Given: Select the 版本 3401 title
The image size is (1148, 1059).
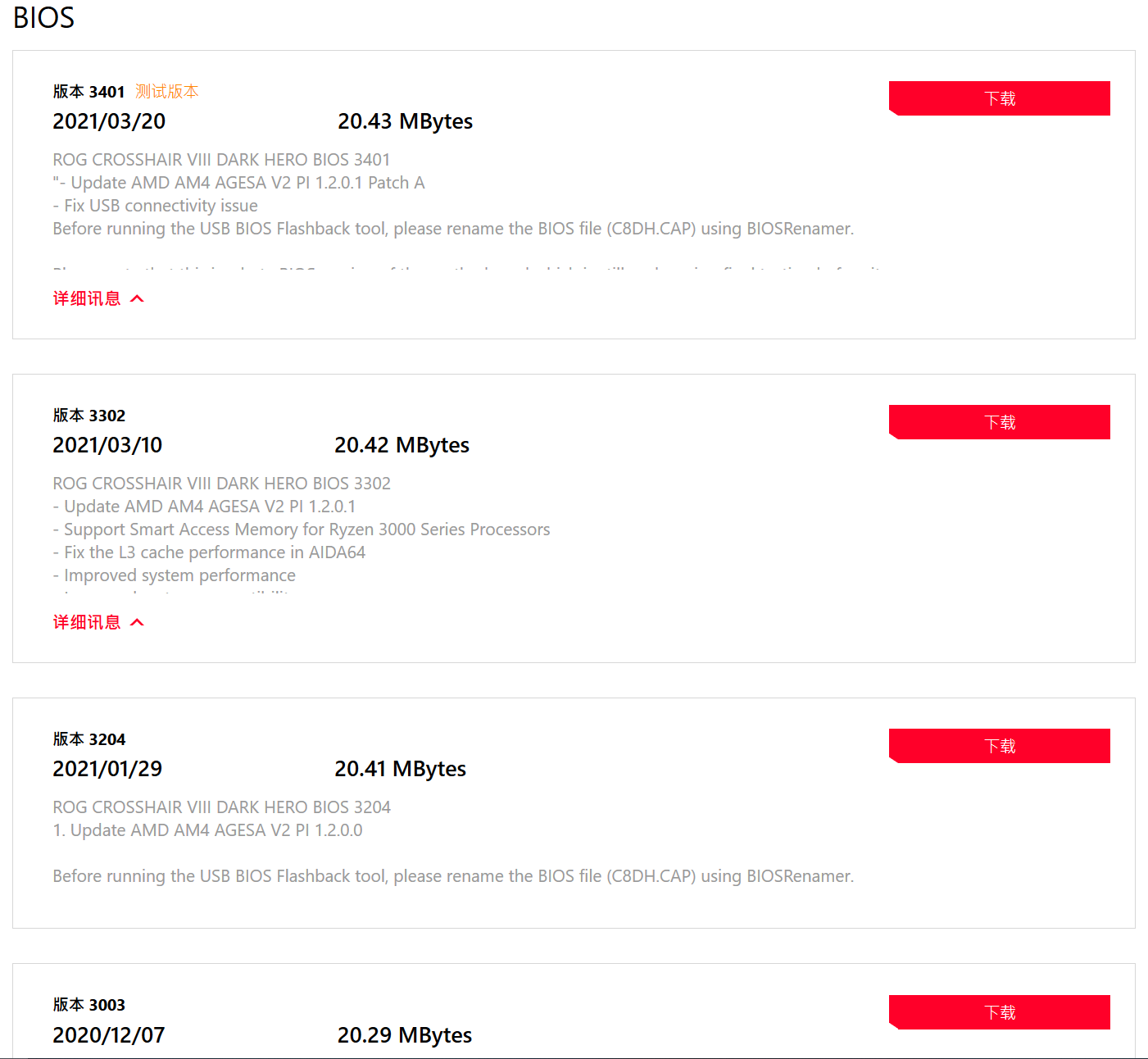Looking at the screenshot, I should tap(88, 92).
